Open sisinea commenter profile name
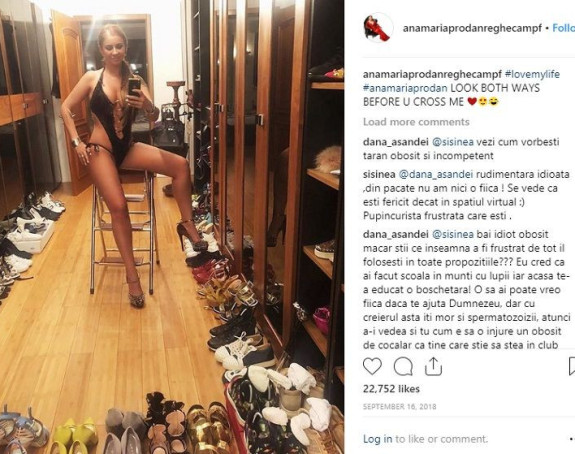575x454 pixels. click(379, 174)
